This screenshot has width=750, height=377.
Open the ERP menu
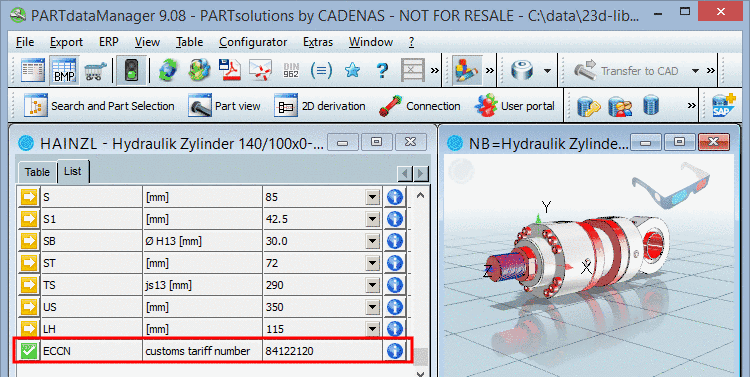(109, 42)
